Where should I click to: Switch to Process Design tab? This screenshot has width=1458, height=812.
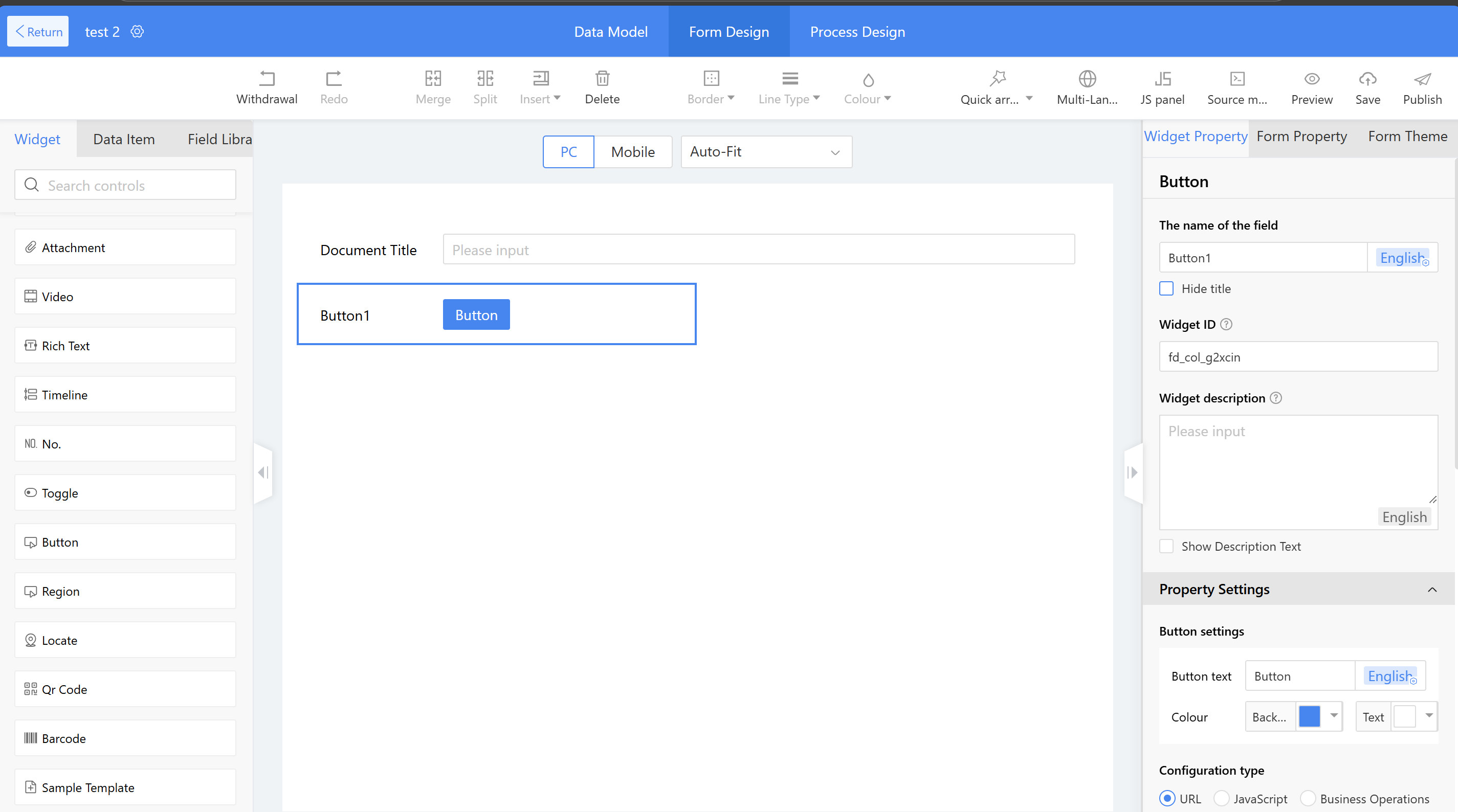point(857,32)
